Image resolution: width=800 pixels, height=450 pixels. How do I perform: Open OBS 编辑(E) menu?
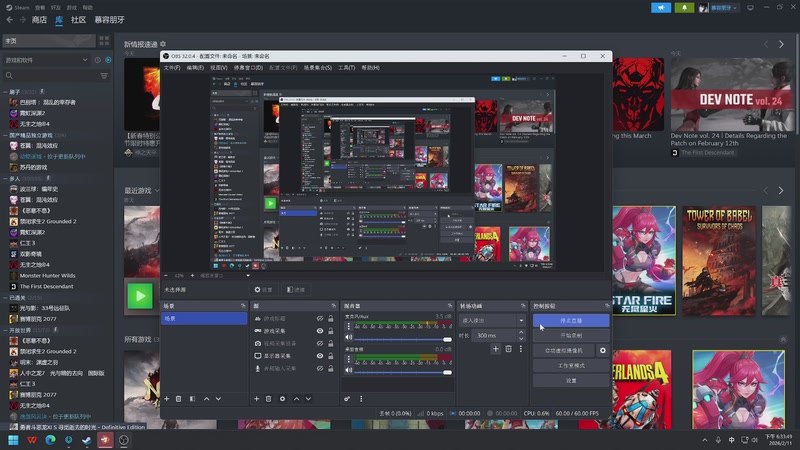point(195,67)
